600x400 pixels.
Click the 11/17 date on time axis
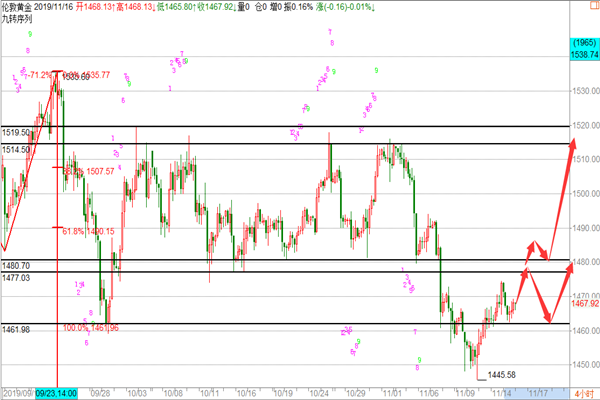538,393
